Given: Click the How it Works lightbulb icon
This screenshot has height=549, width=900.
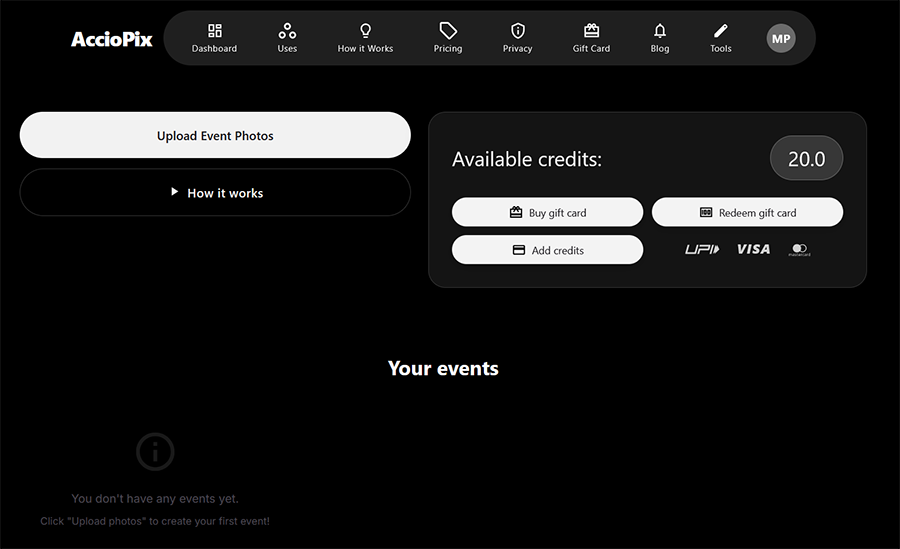Looking at the screenshot, I should point(365,30).
